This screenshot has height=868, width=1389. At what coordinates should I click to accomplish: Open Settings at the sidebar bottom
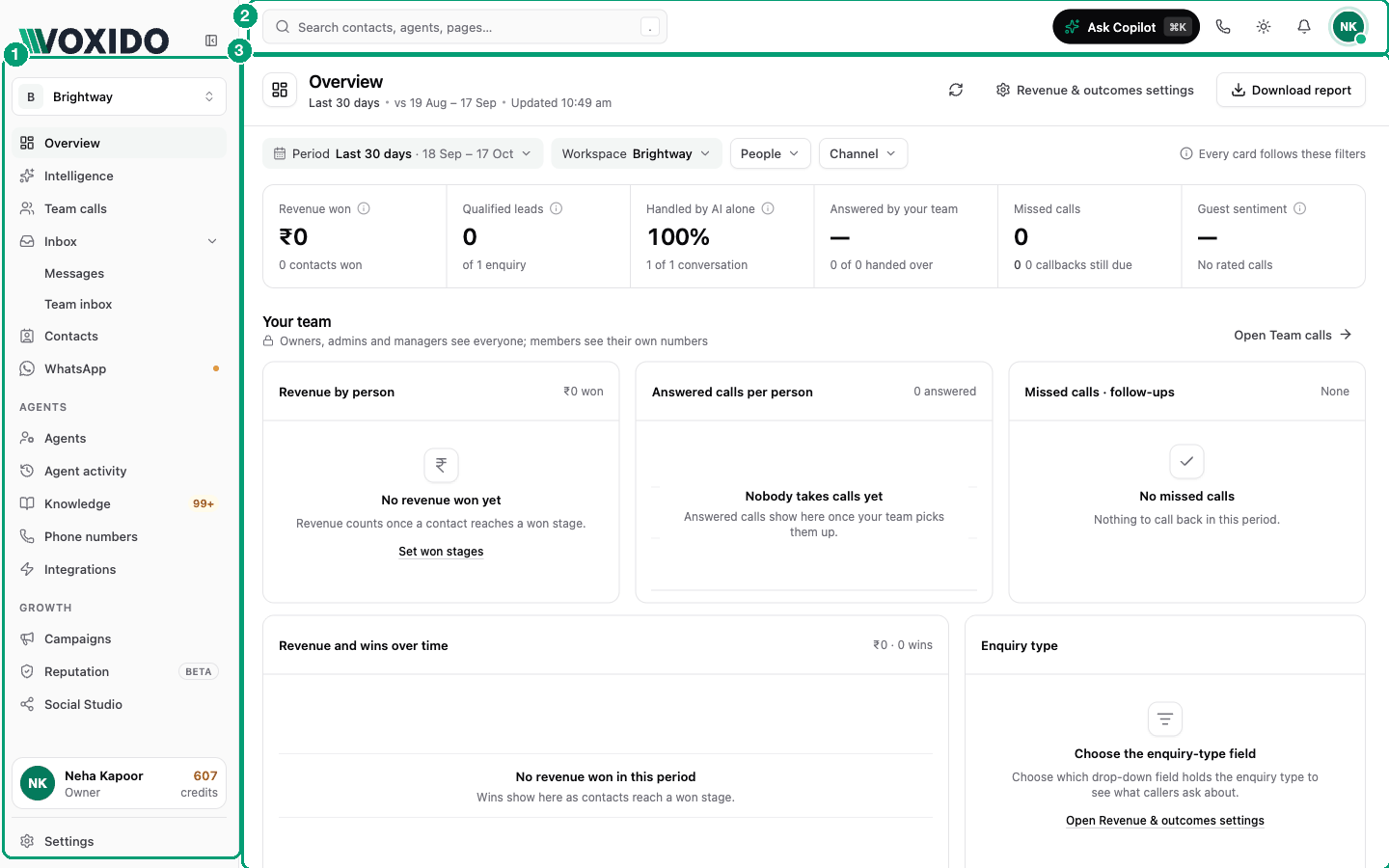(119, 841)
